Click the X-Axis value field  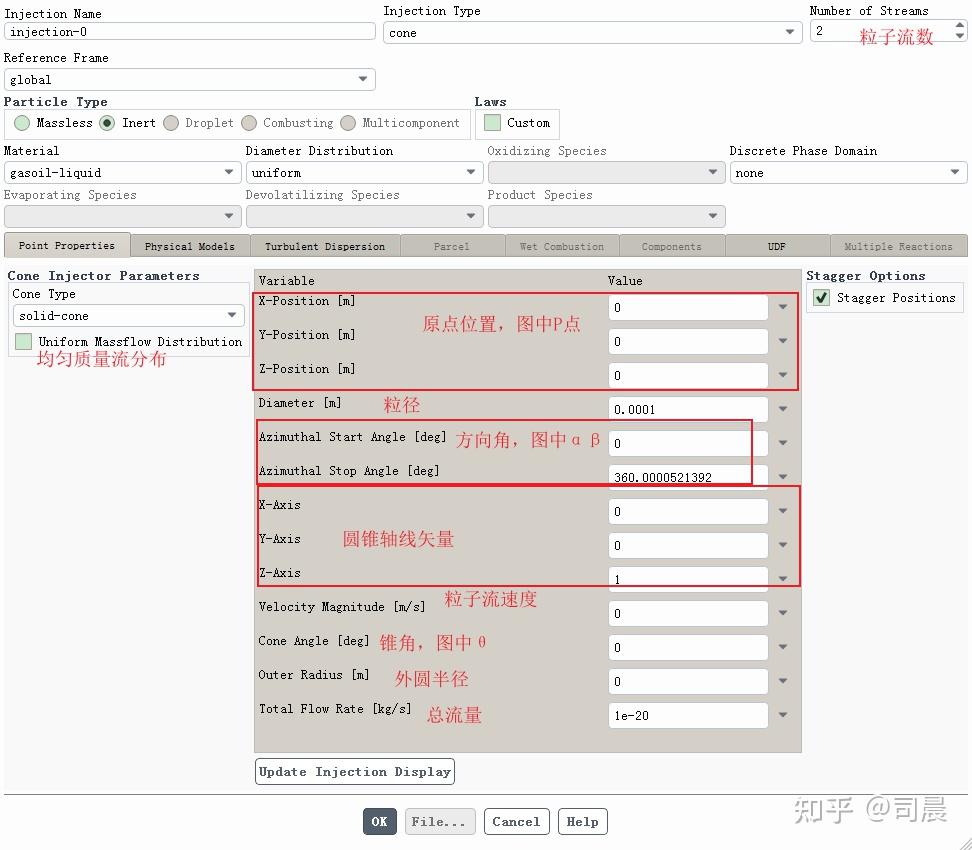[688, 511]
